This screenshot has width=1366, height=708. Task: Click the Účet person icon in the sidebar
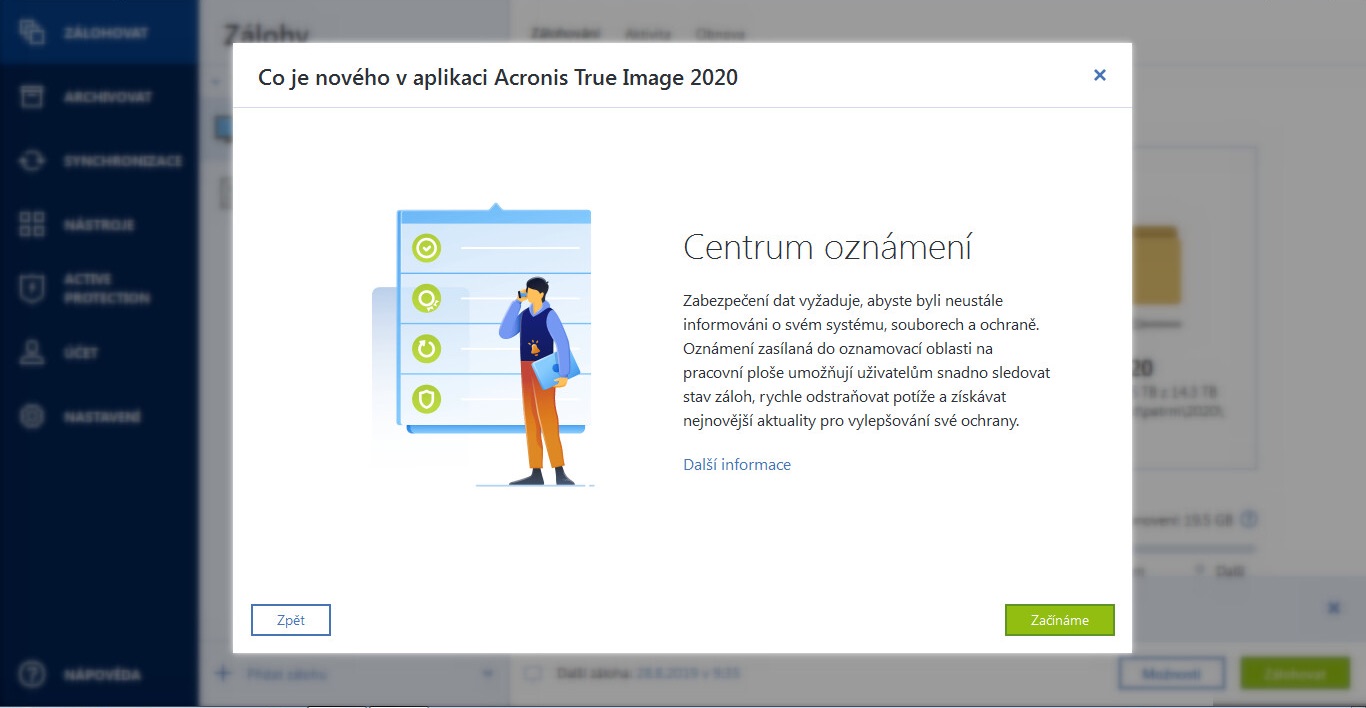32,352
